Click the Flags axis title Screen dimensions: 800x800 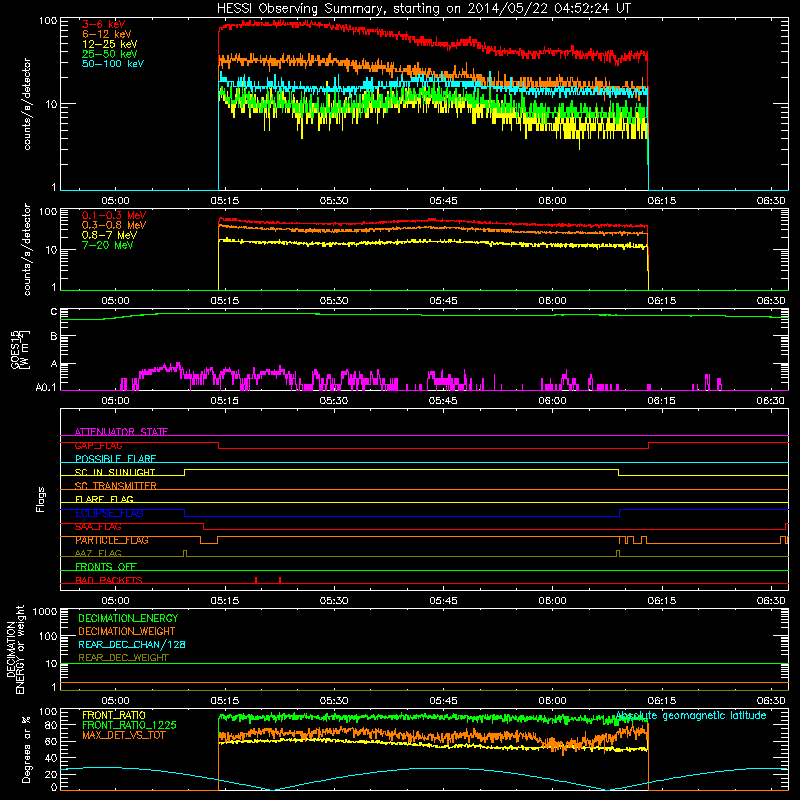[41, 499]
